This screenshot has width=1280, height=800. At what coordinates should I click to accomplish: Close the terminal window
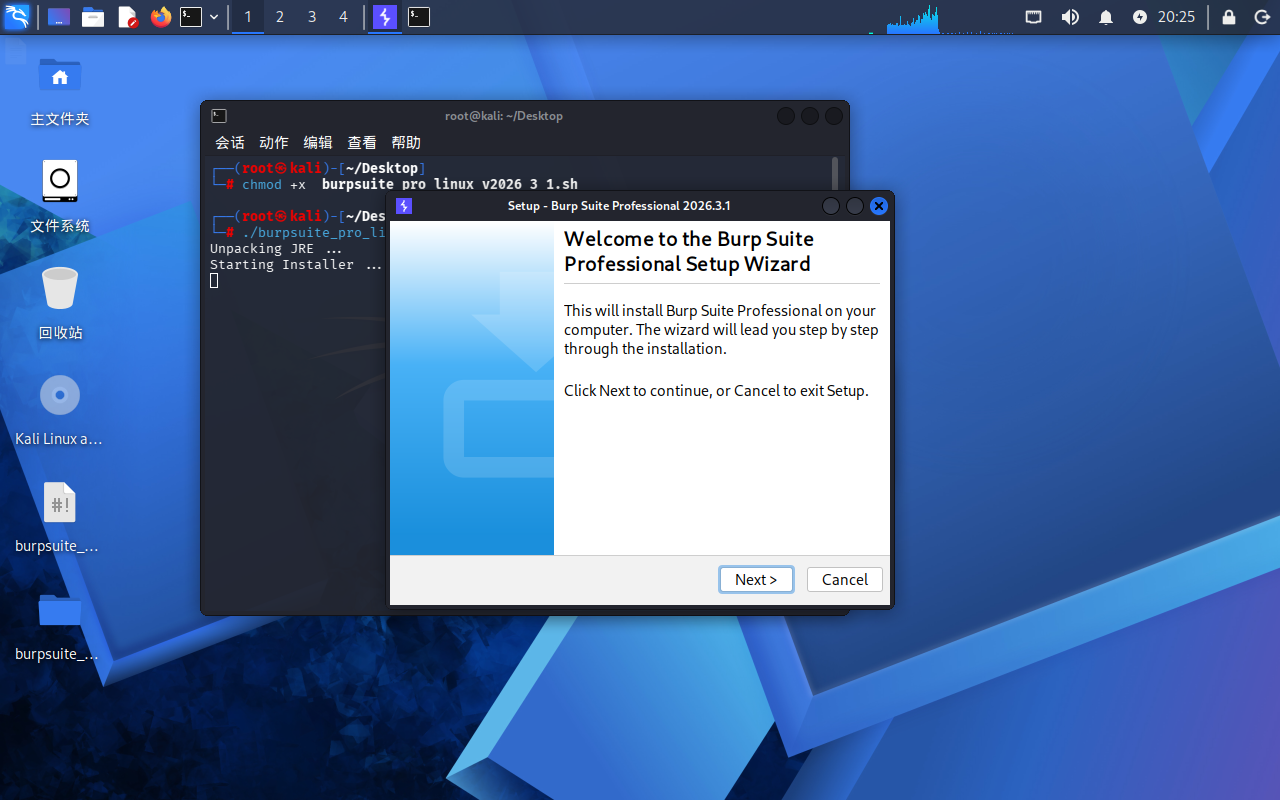click(x=834, y=116)
